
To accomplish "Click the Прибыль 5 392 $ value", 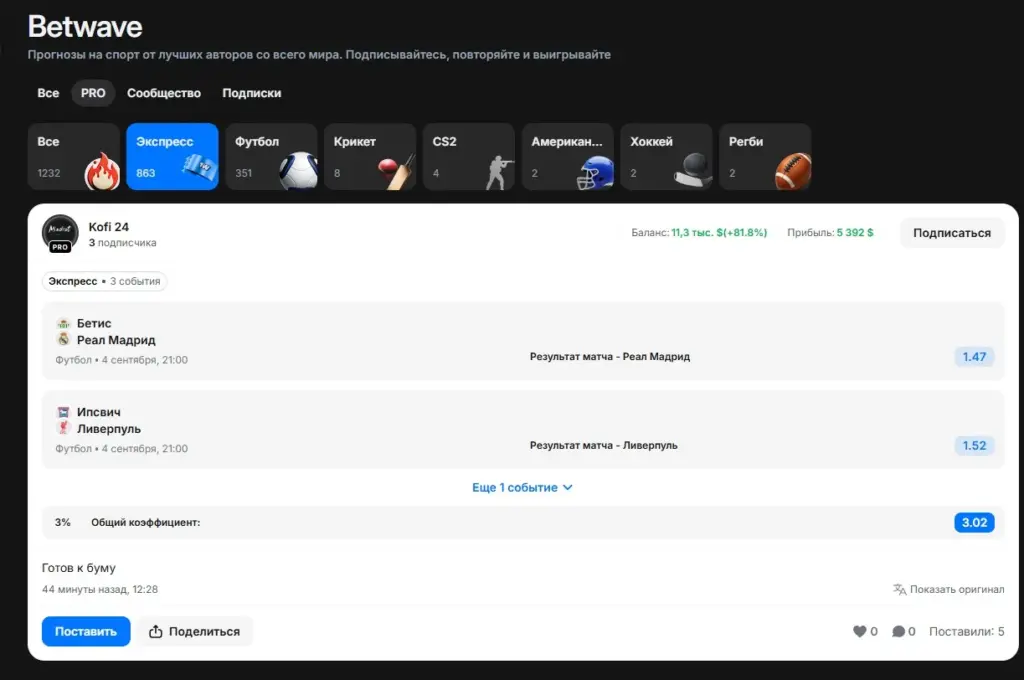I will click(x=855, y=233).
